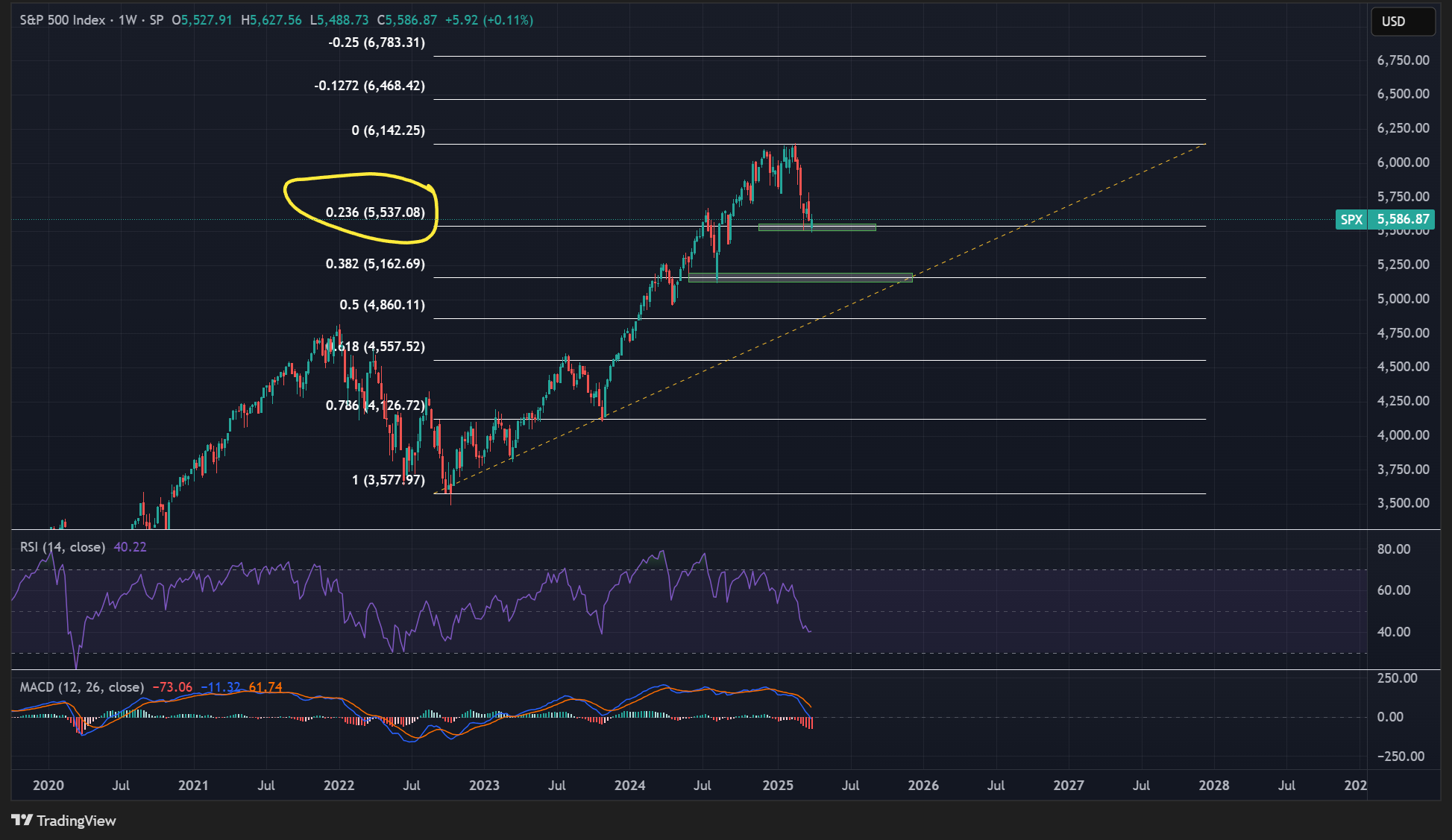The height and width of the screenshot is (840, 1452).
Task: Click 6,500.00 on the price axis
Action: 1403,94
